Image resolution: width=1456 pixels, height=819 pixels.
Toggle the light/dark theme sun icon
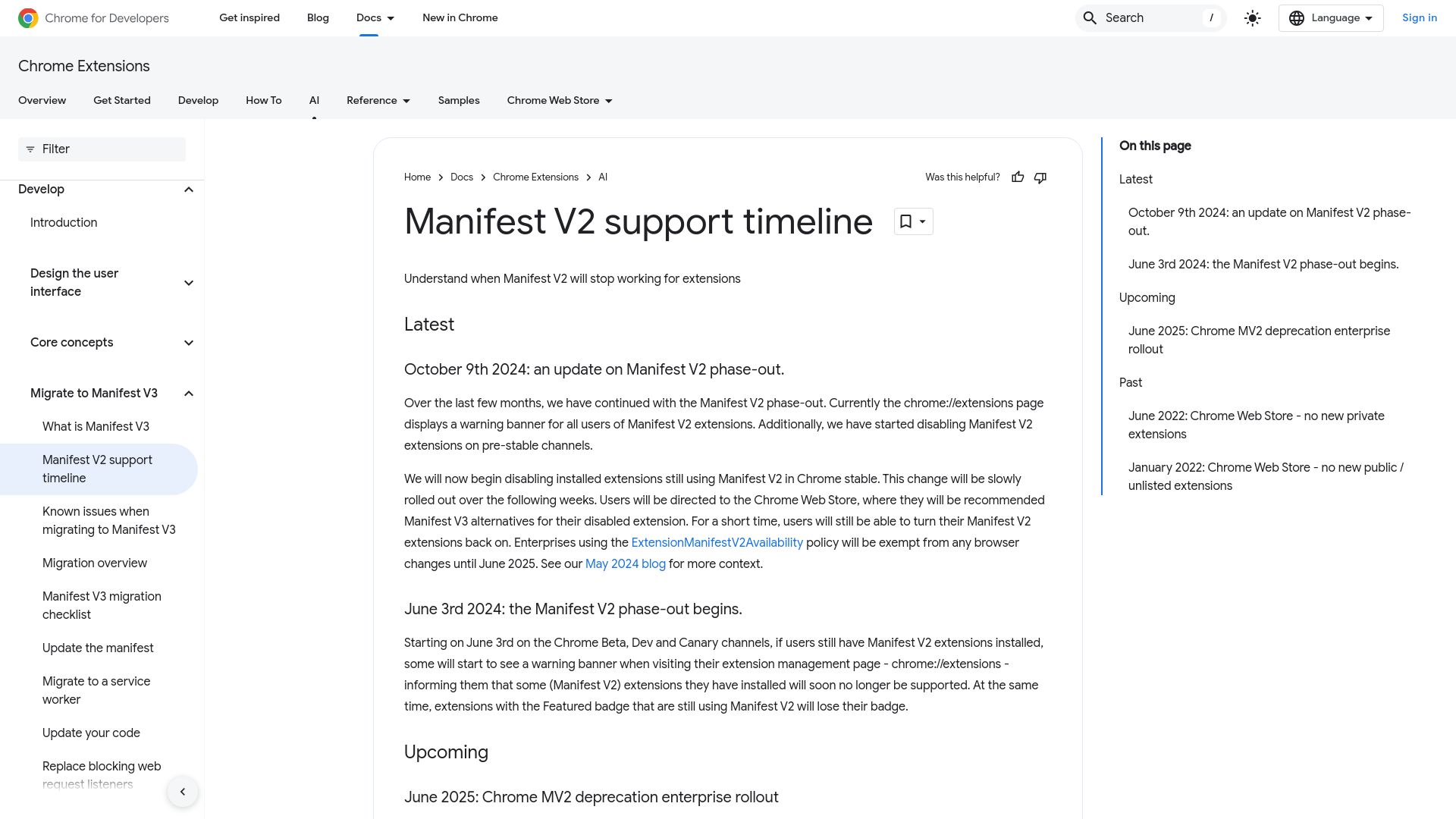(x=1252, y=18)
